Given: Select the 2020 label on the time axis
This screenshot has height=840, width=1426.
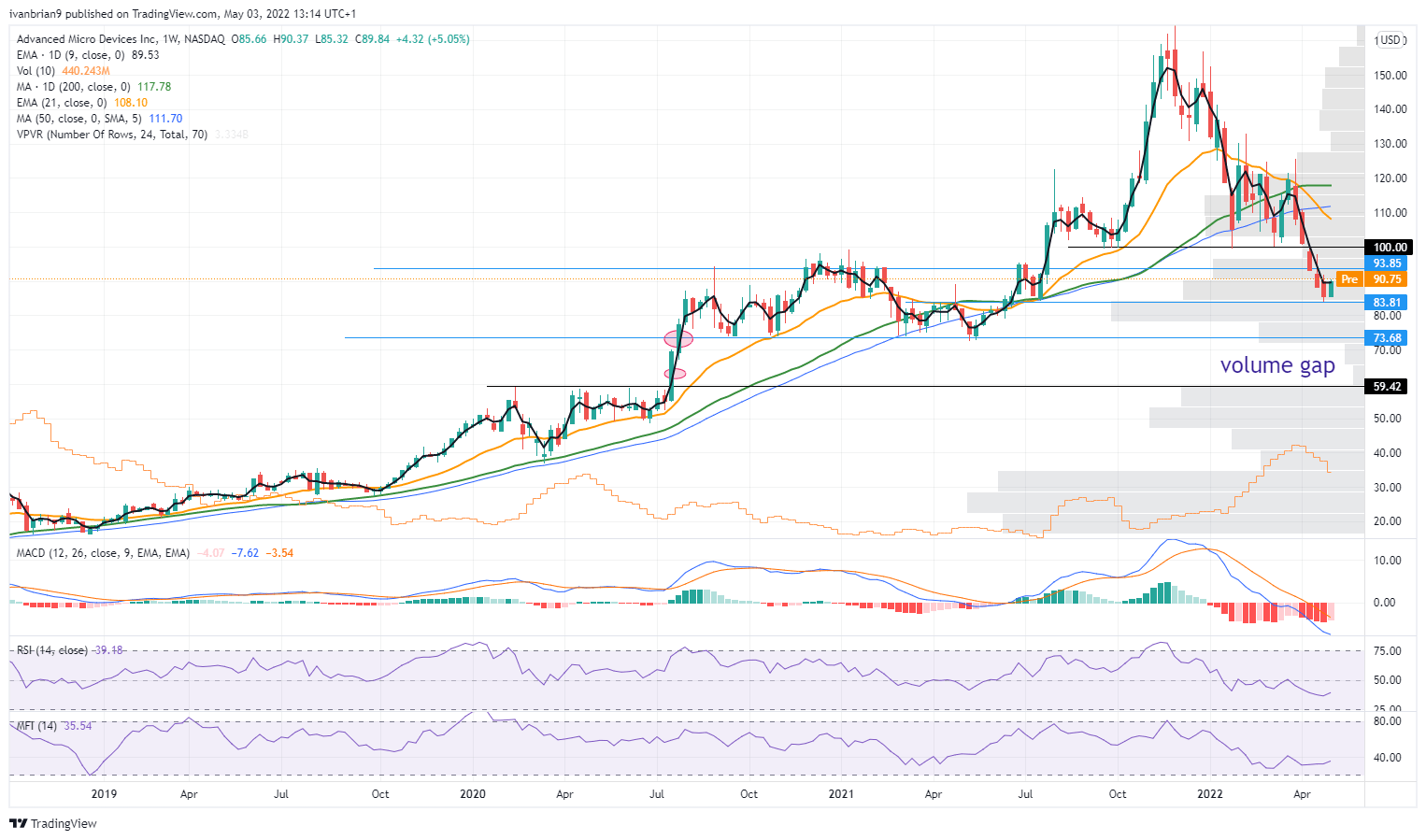Looking at the screenshot, I should coord(473,794).
